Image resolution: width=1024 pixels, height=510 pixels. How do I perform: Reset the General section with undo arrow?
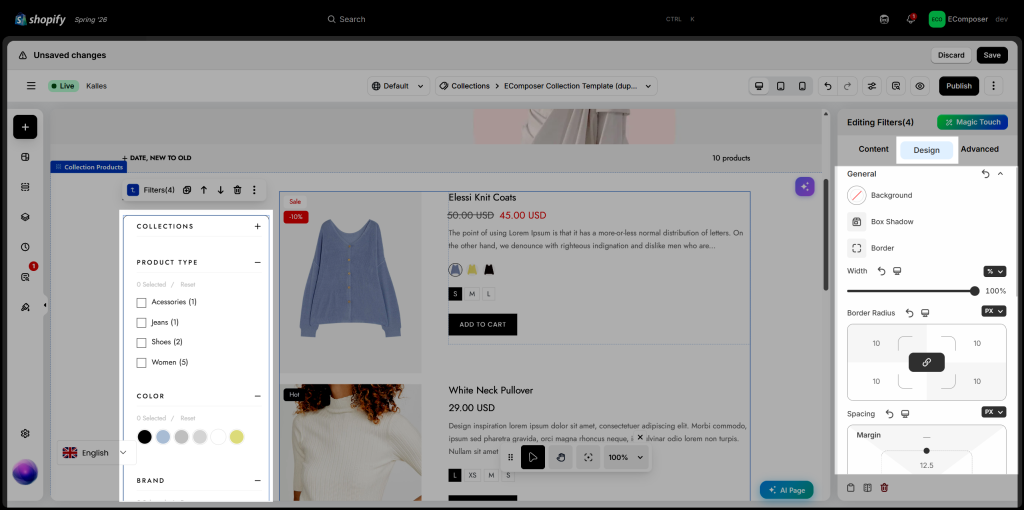click(x=985, y=174)
